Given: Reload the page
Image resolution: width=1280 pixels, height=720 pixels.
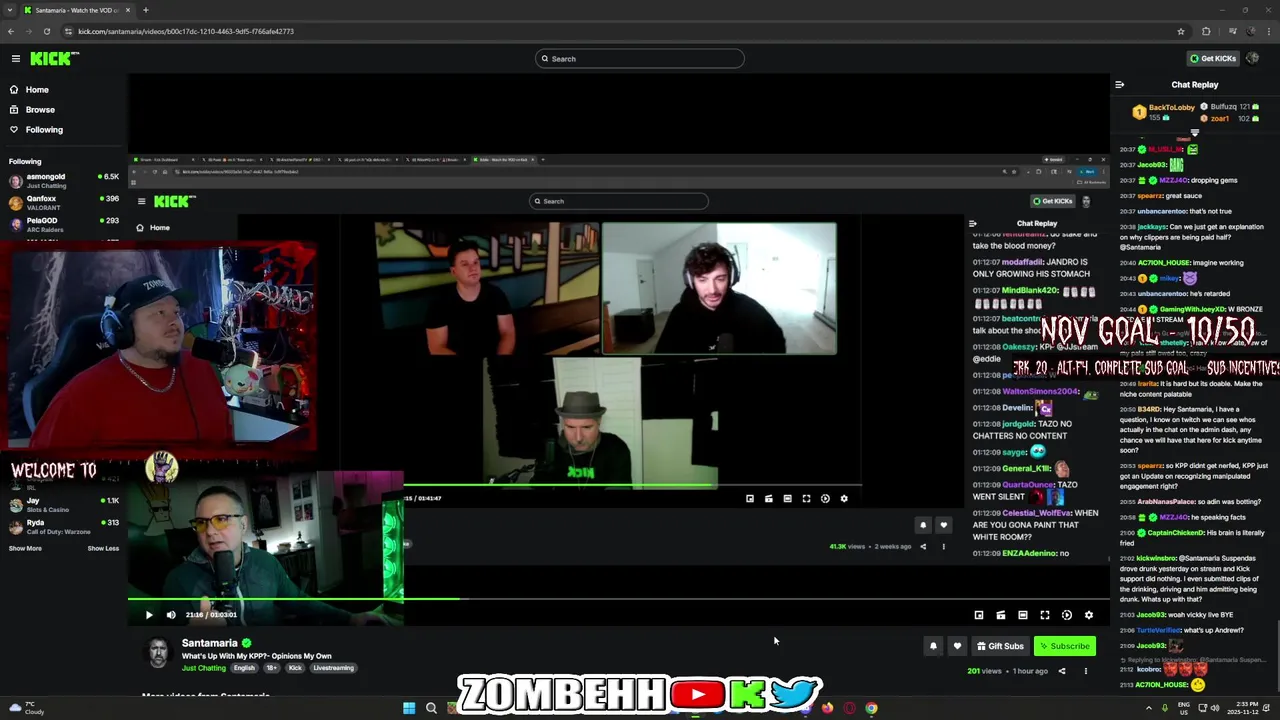Looking at the screenshot, I should (x=46, y=31).
